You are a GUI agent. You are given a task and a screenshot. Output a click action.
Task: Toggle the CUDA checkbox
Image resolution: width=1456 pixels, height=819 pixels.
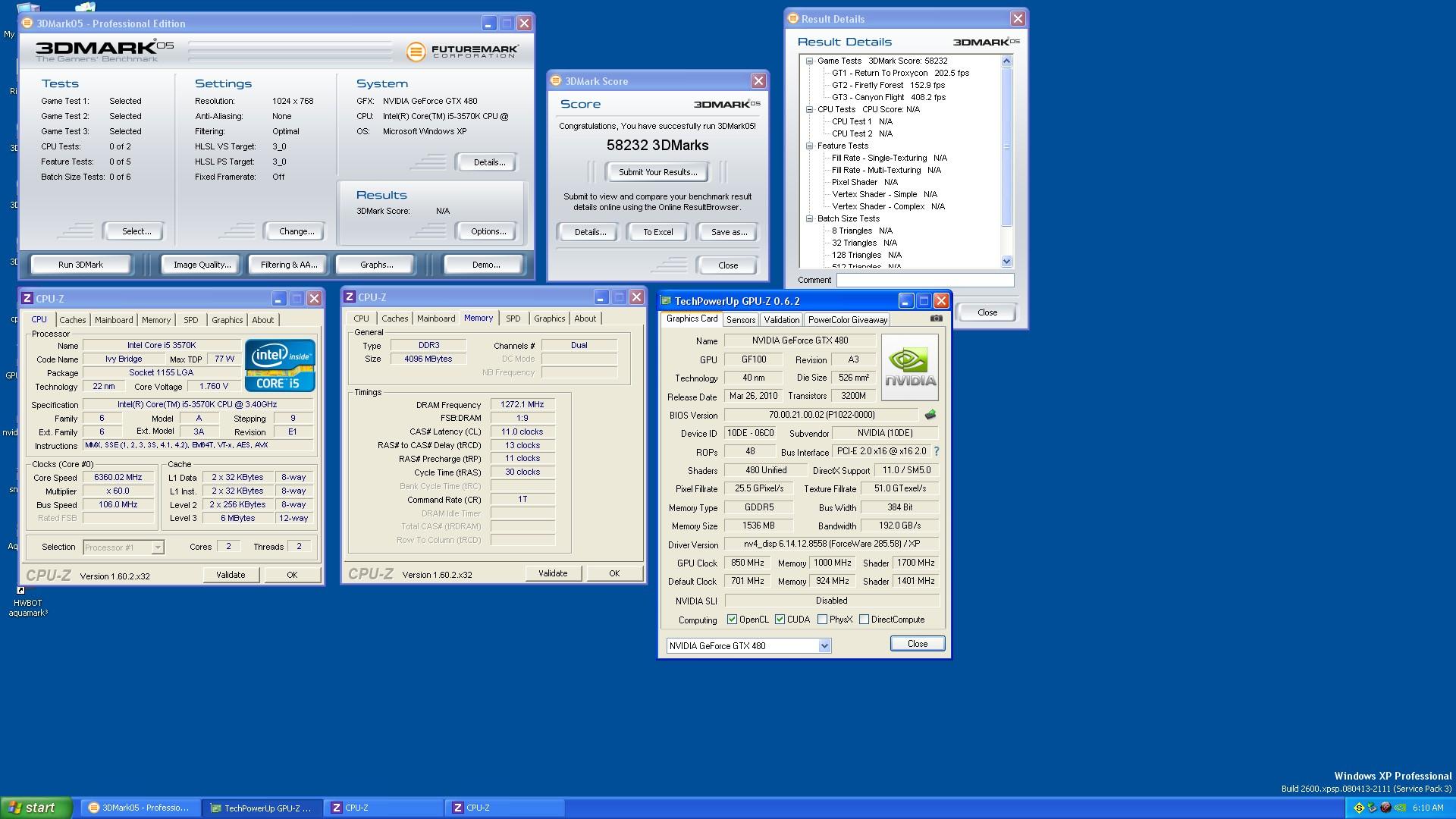point(780,620)
